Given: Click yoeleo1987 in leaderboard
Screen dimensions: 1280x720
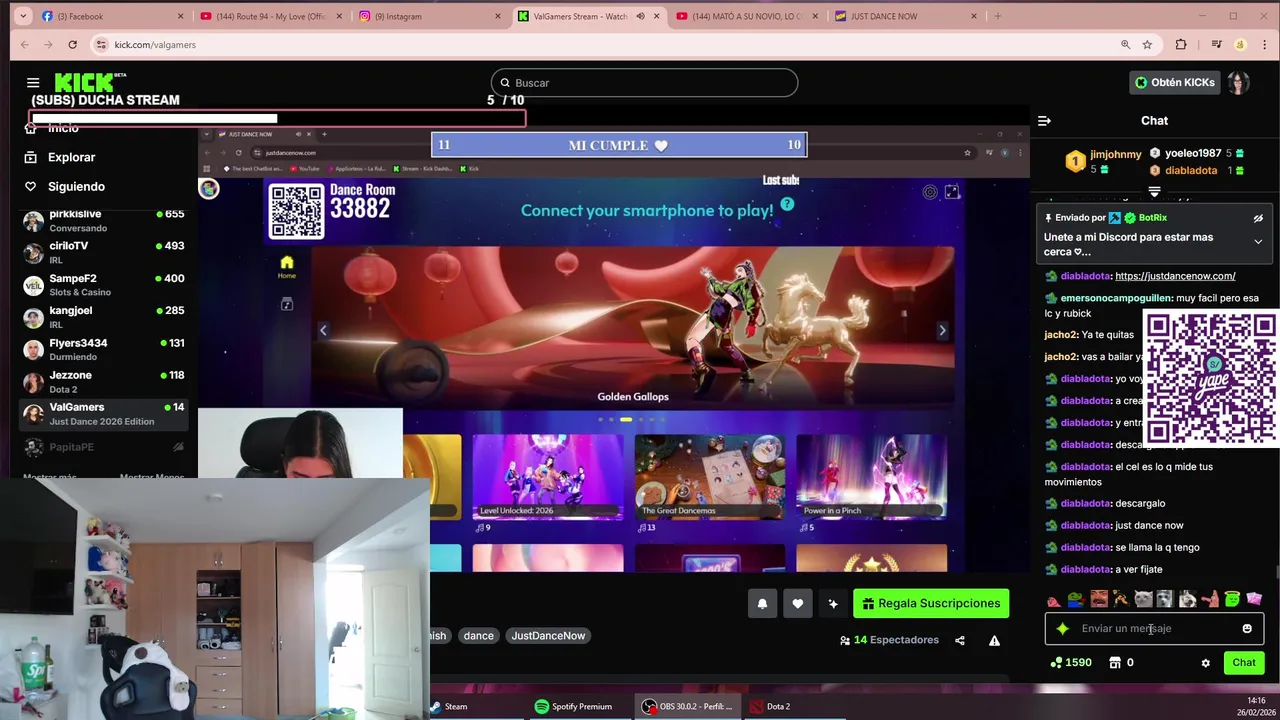Looking at the screenshot, I should tap(1193, 153).
